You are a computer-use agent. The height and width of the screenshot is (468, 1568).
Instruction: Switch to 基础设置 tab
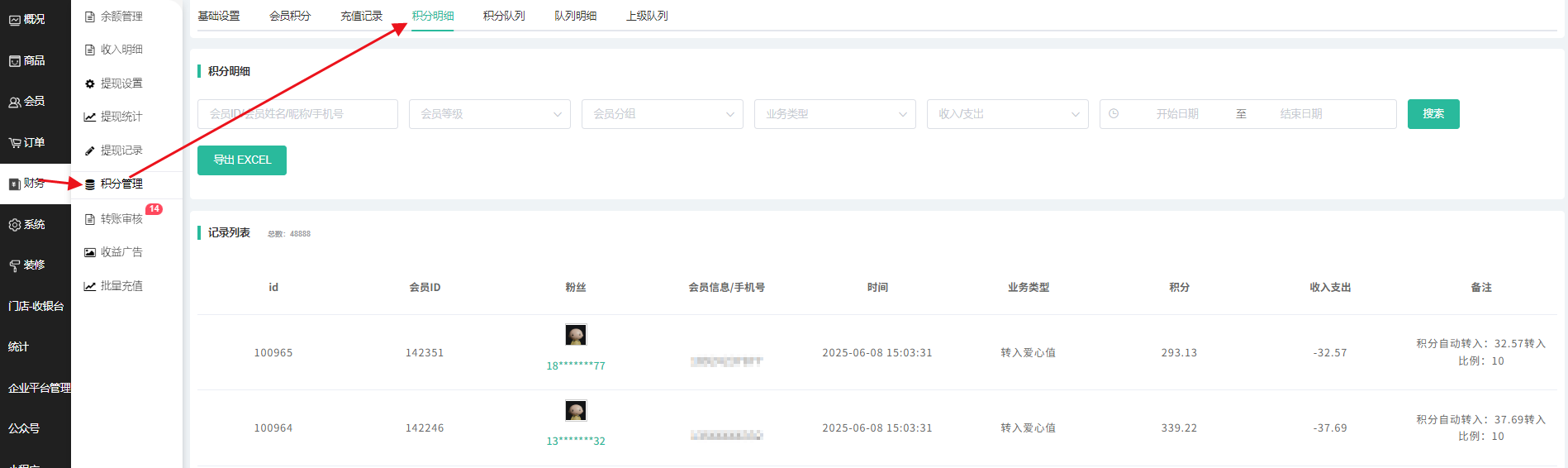[x=219, y=16]
